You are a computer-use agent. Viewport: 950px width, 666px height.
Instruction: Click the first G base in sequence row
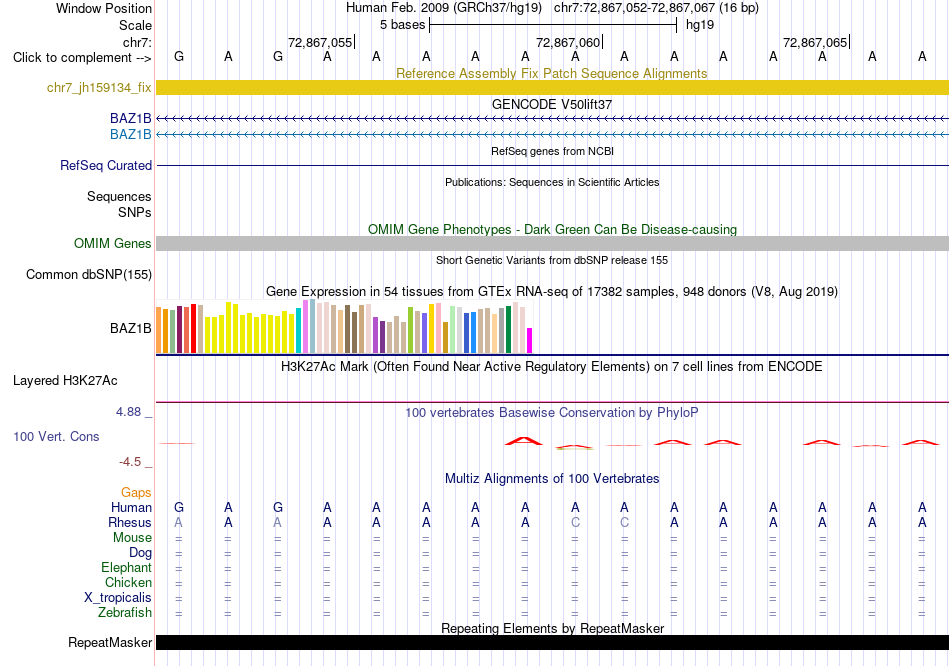pyautogui.click(x=179, y=56)
